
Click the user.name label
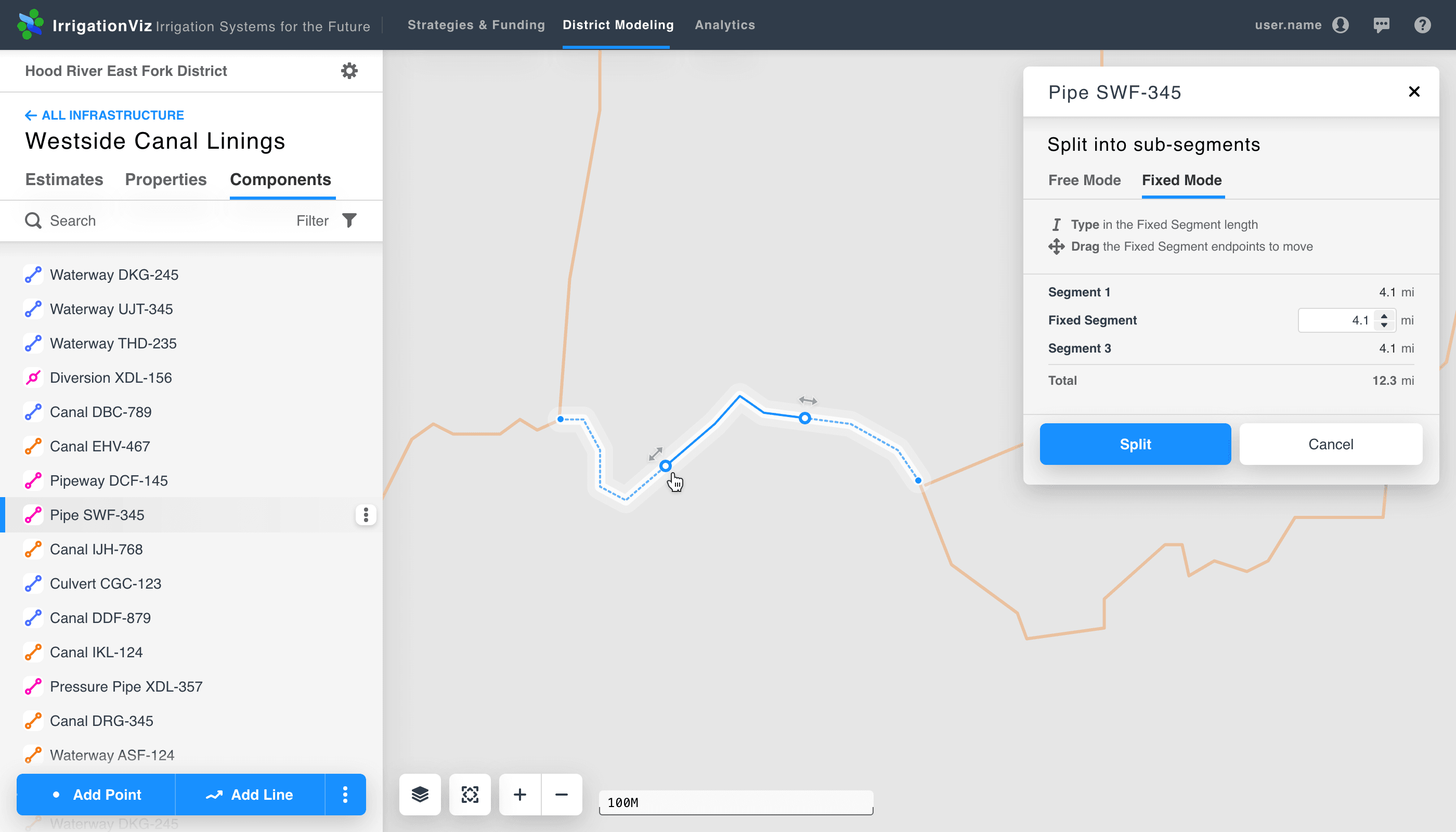coord(1288,24)
